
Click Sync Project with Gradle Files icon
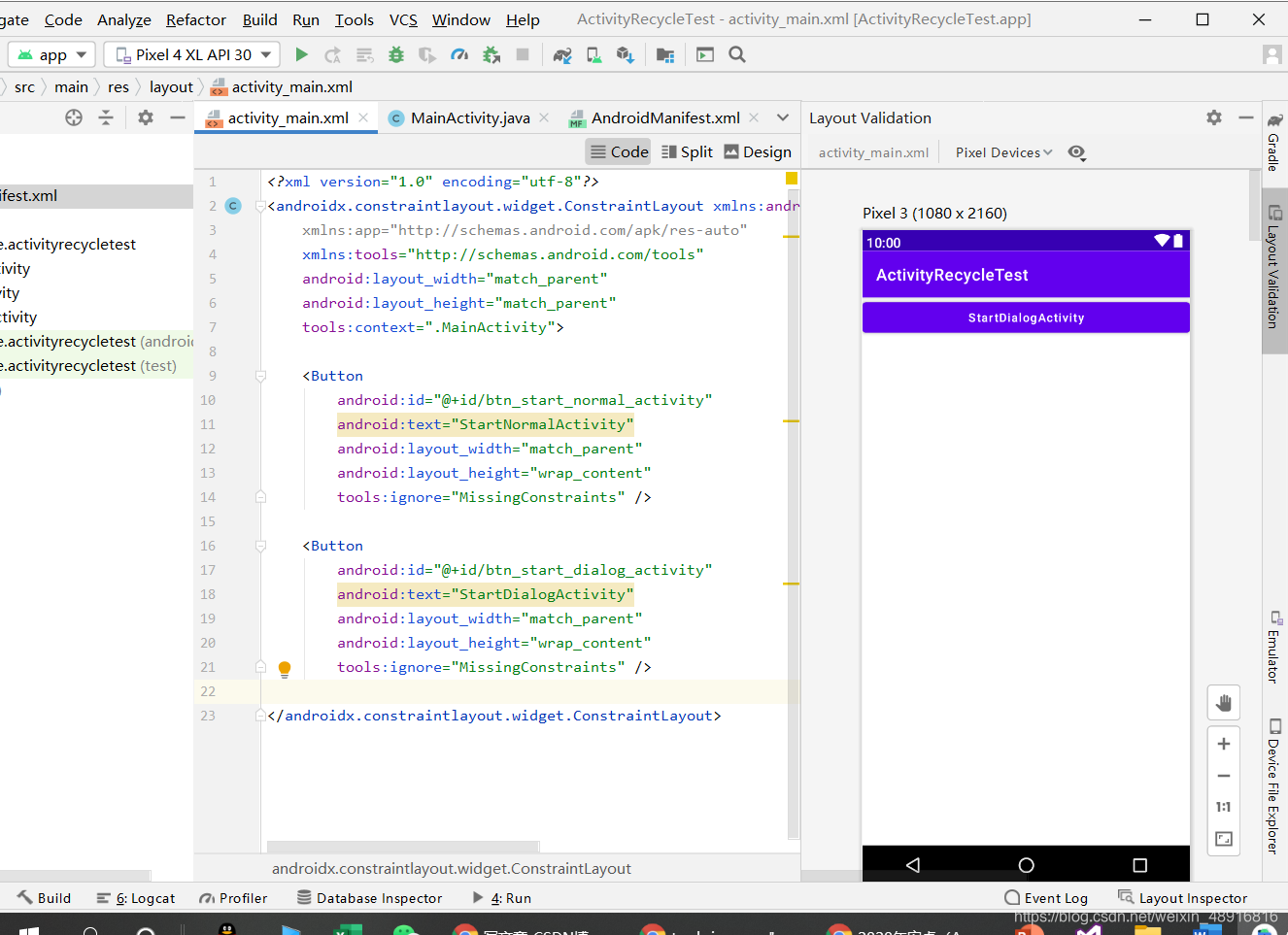pos(562,55)
